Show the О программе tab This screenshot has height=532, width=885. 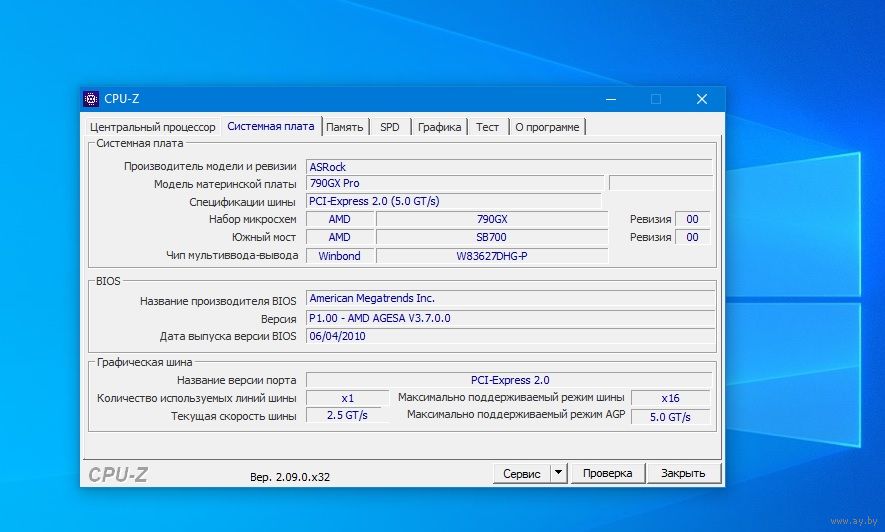(547, 127)
